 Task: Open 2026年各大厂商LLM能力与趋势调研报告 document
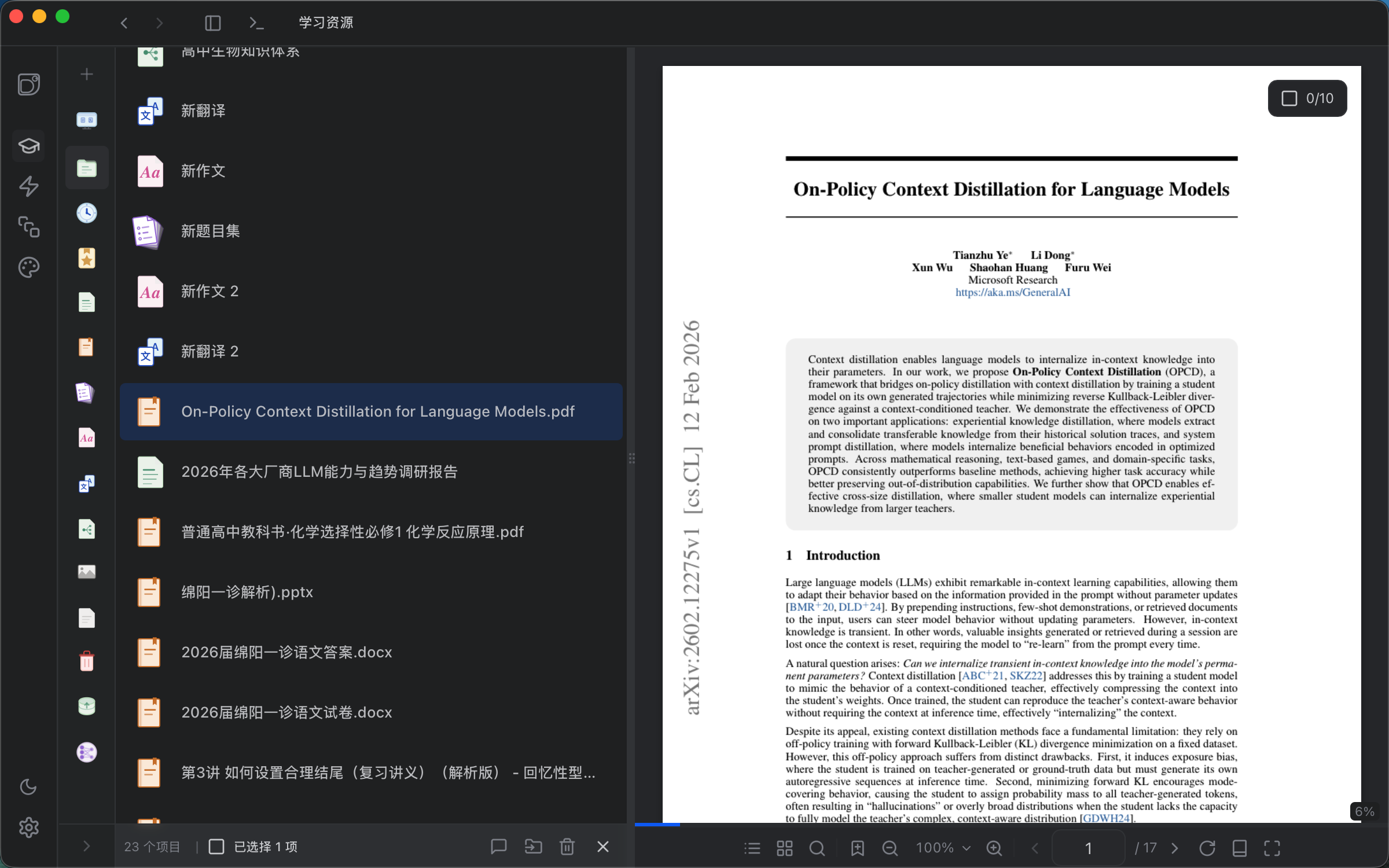pyautogui.click(x=319, y=472)
